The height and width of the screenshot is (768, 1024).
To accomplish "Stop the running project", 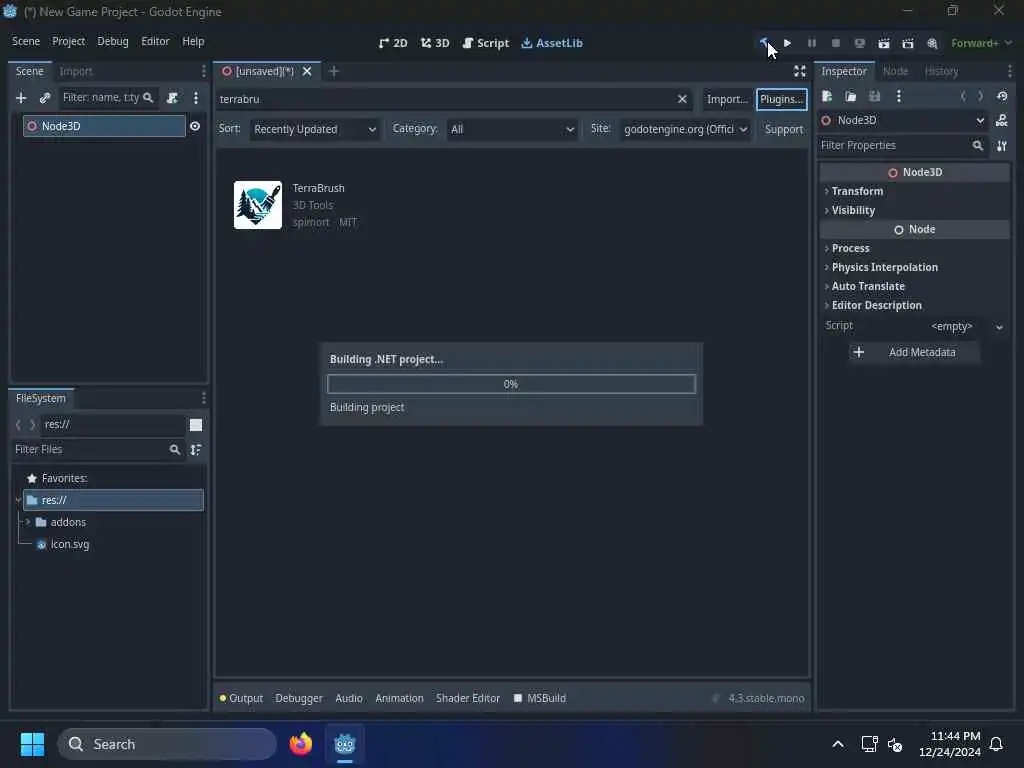I will click(x=835, y=42).
